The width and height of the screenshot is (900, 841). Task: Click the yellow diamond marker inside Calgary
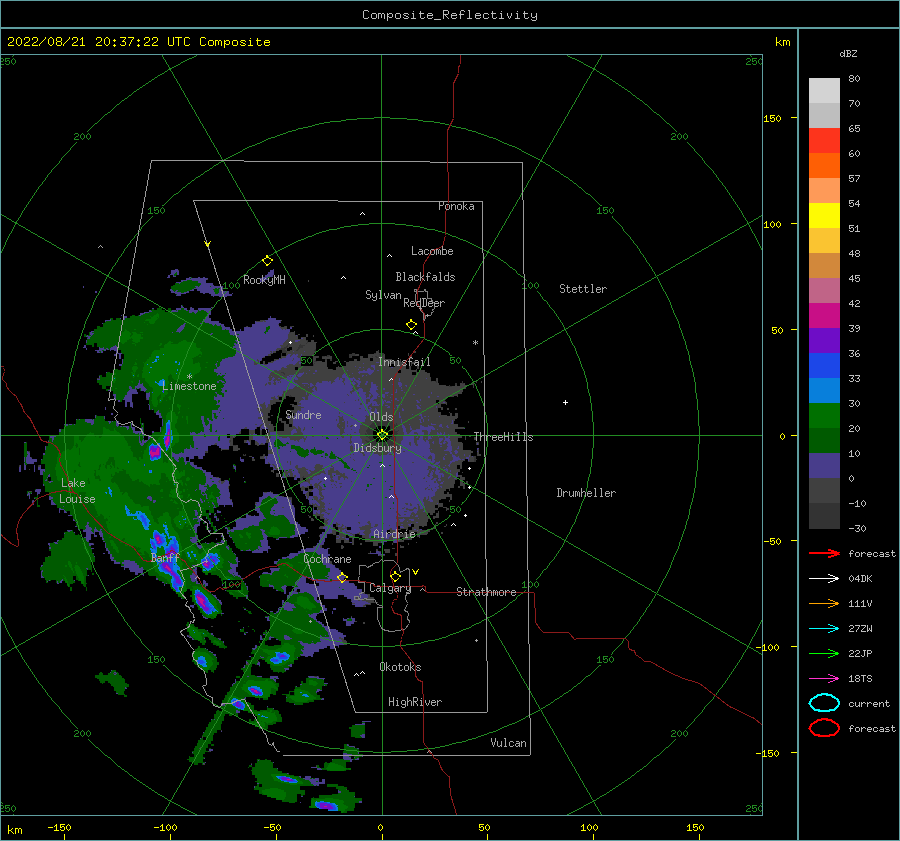click(395, 576)
